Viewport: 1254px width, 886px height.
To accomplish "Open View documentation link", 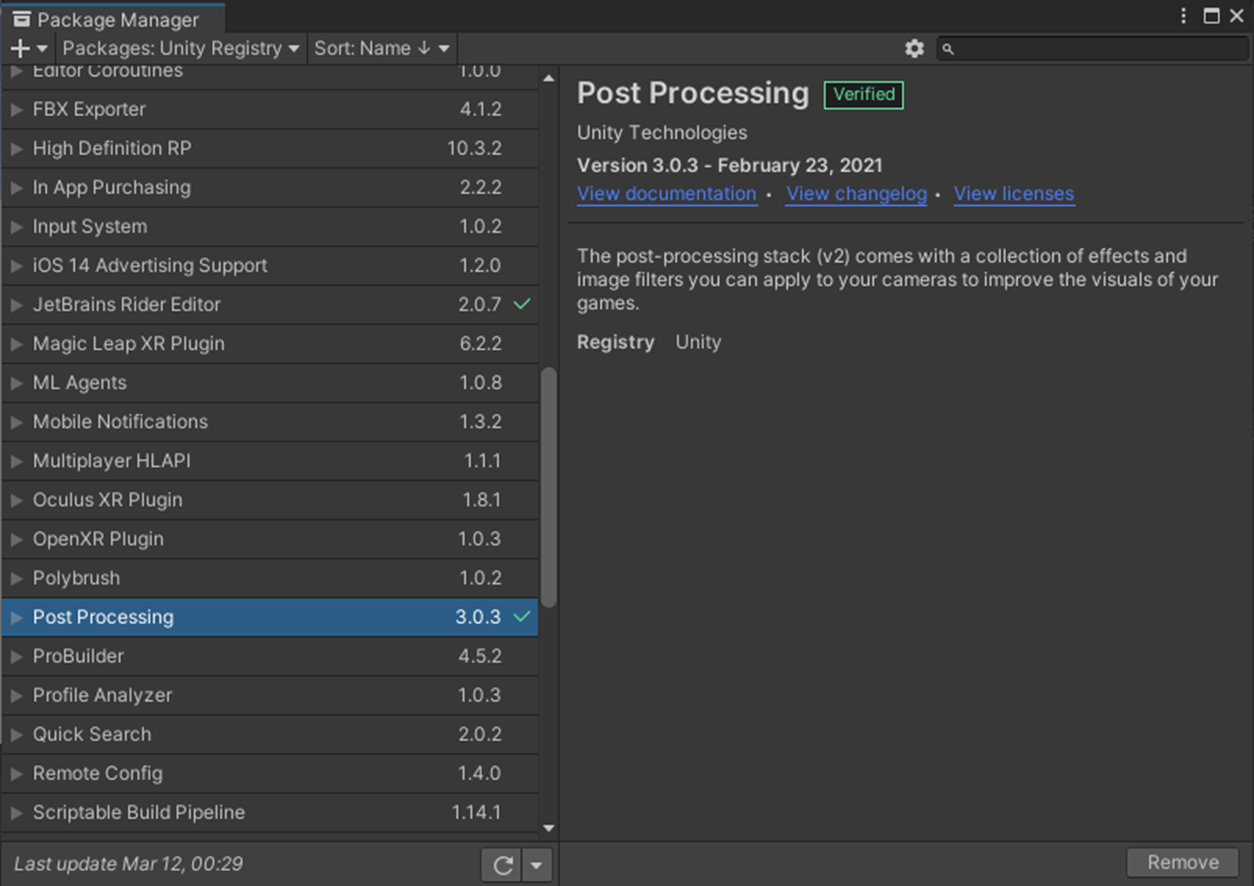I will 667,194.
